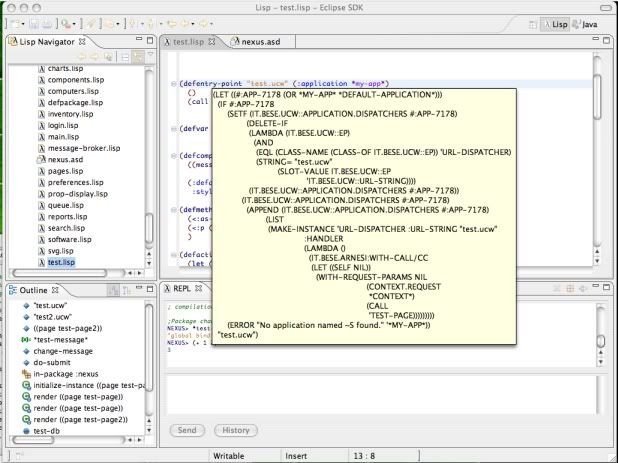Click the Back arrow in Lisp Navigator toolbar
Viewport: 618px width, 463px height.
(x=82, y=57)
